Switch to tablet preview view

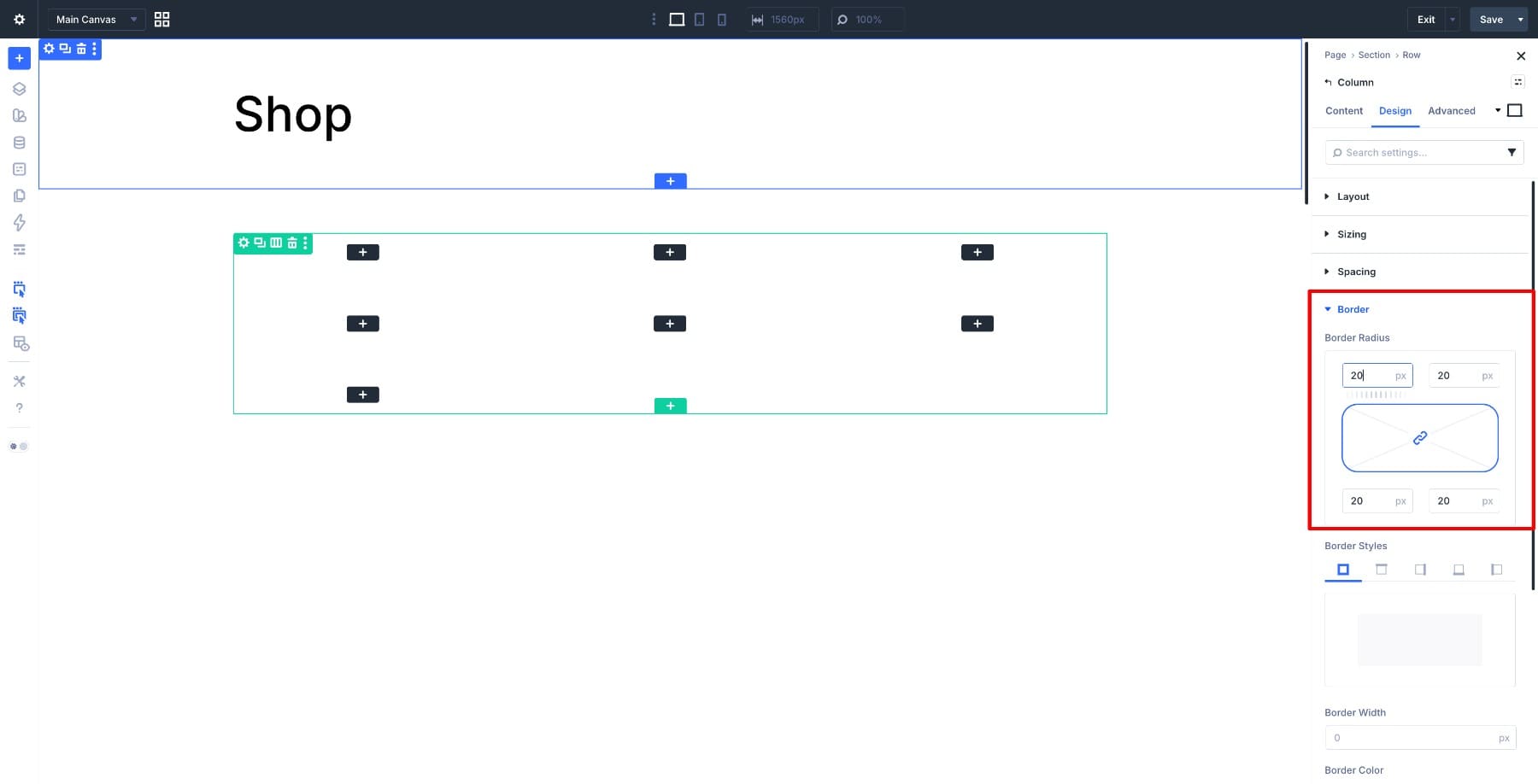(700, 20)
